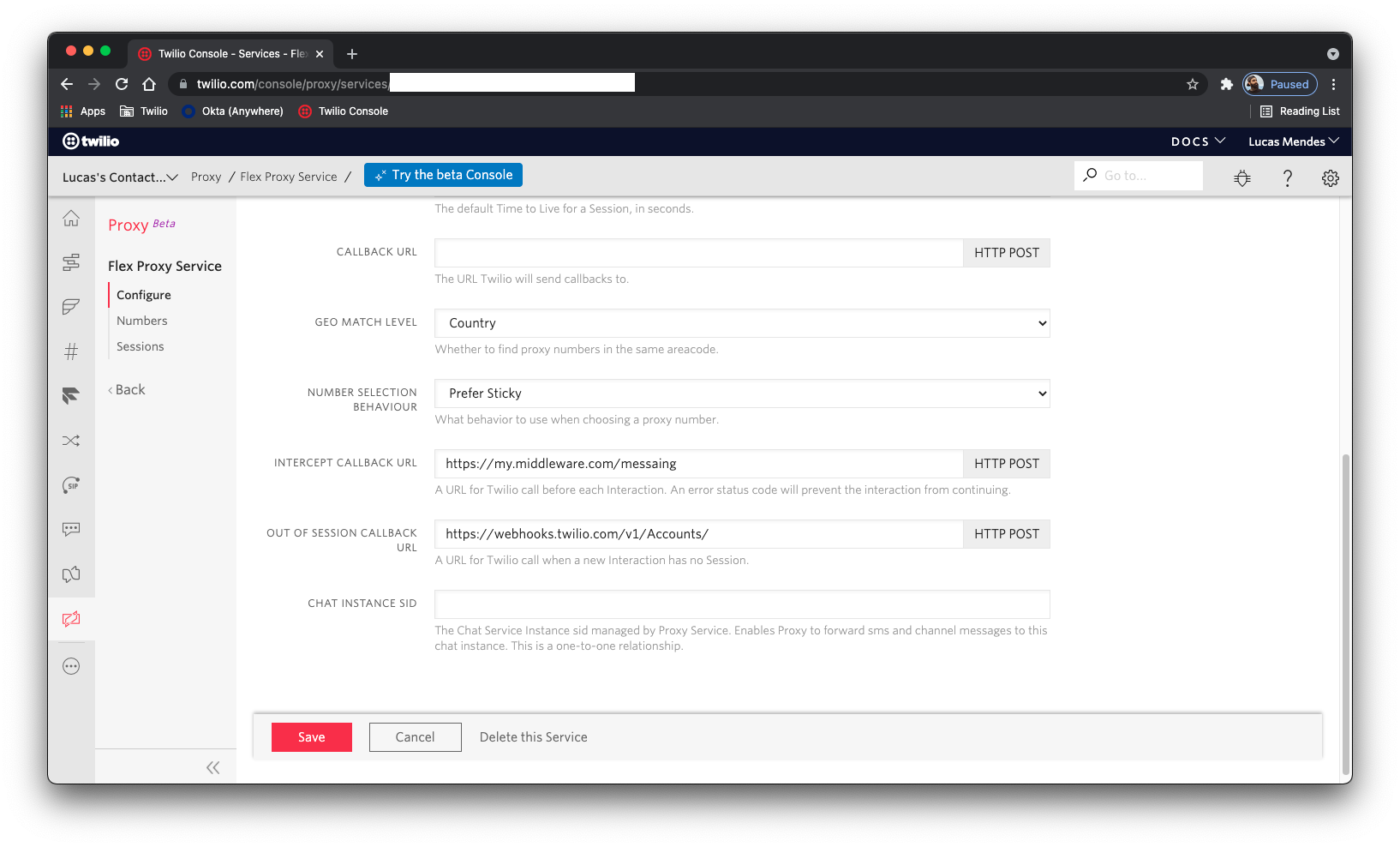
Task: Collapse sidebar with the double chevron icon
Action: pos(212,767)
